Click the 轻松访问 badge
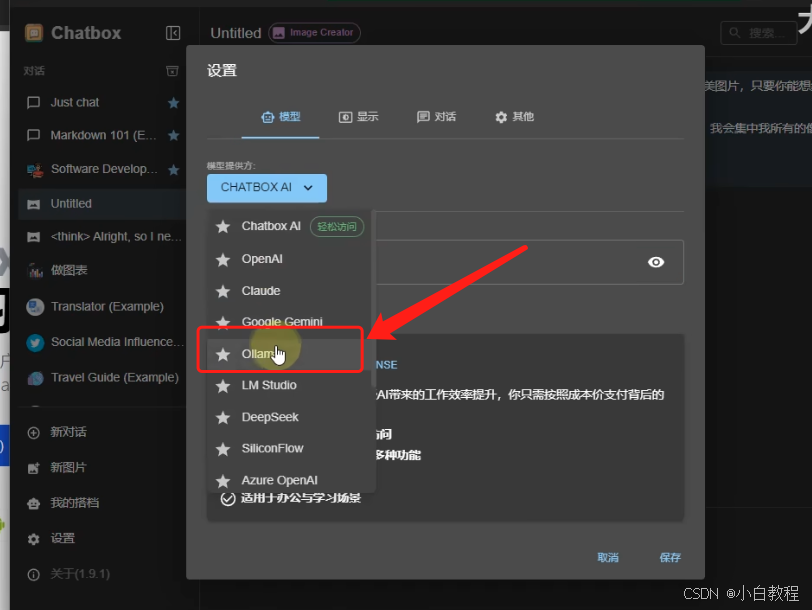Screen dimensions: 812x610 click(x=337, y=227)
